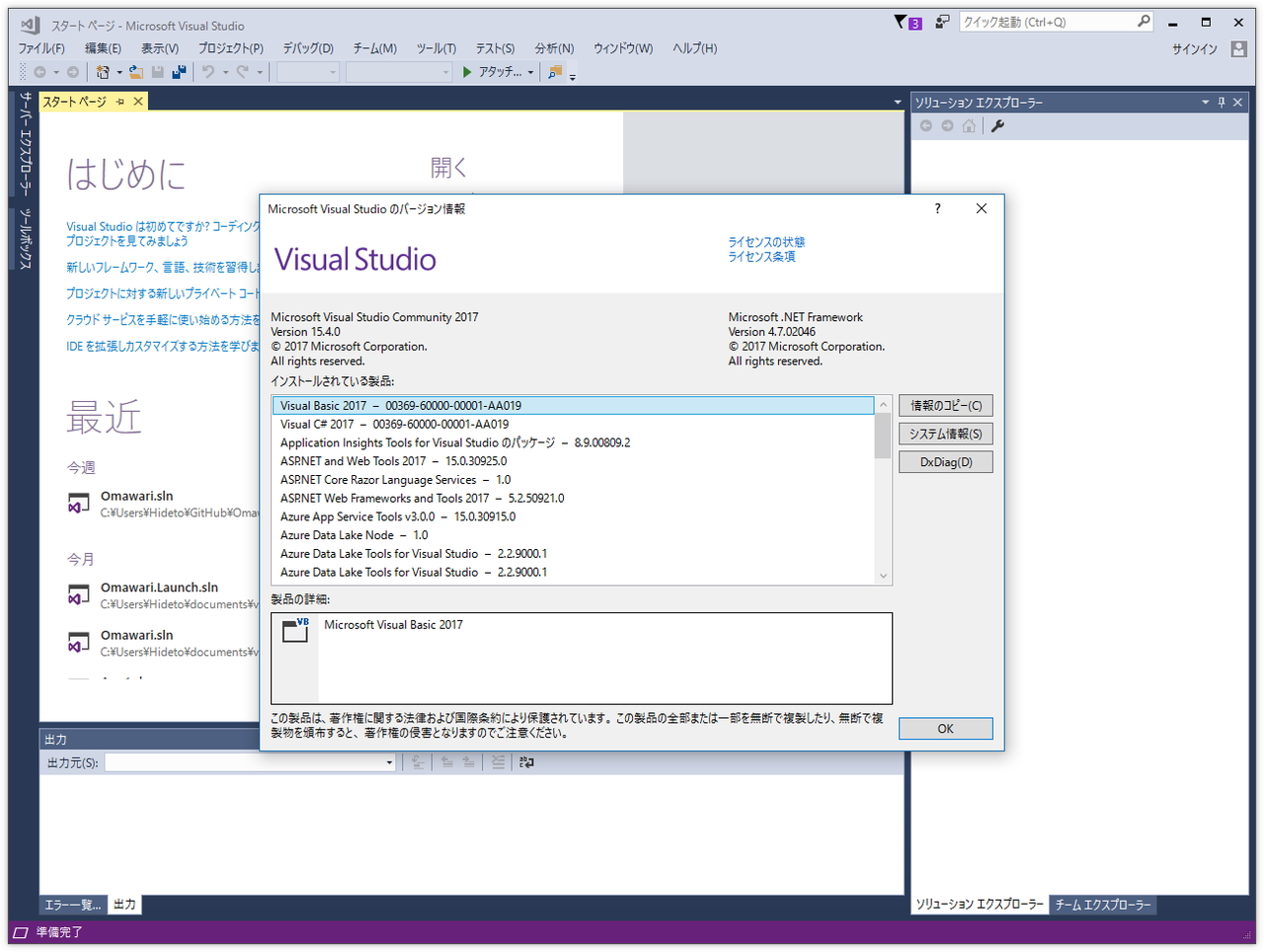
Task: Click the Open File icon in the toolbar
Action: click(x=134, y=71)
